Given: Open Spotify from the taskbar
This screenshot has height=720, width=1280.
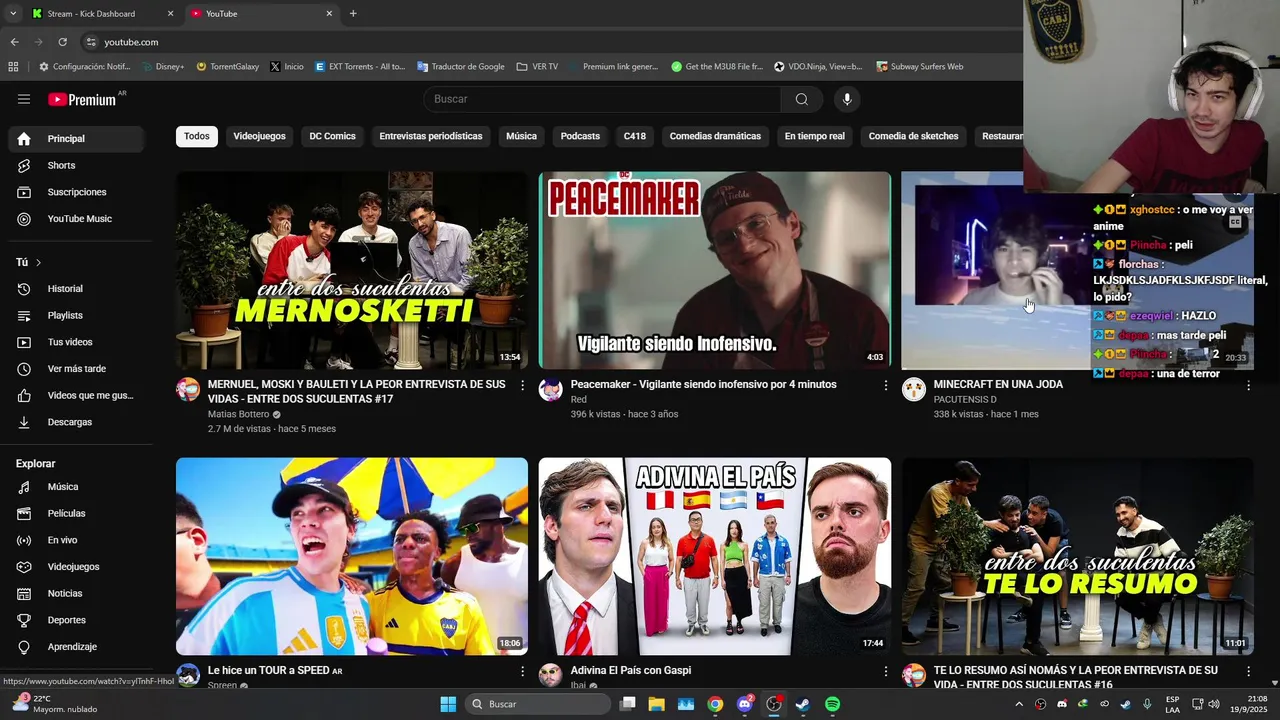Looking at the screenshot, I should tap(833, 704).
